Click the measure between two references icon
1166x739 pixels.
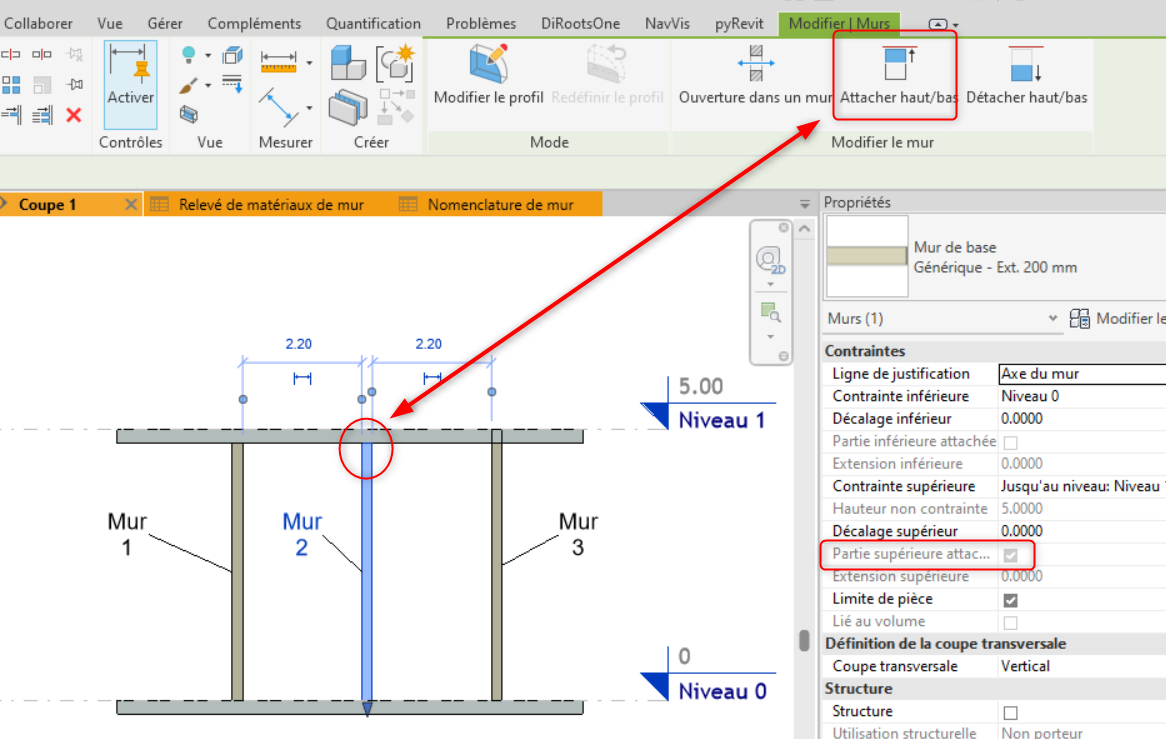click(x=280, y=106)
